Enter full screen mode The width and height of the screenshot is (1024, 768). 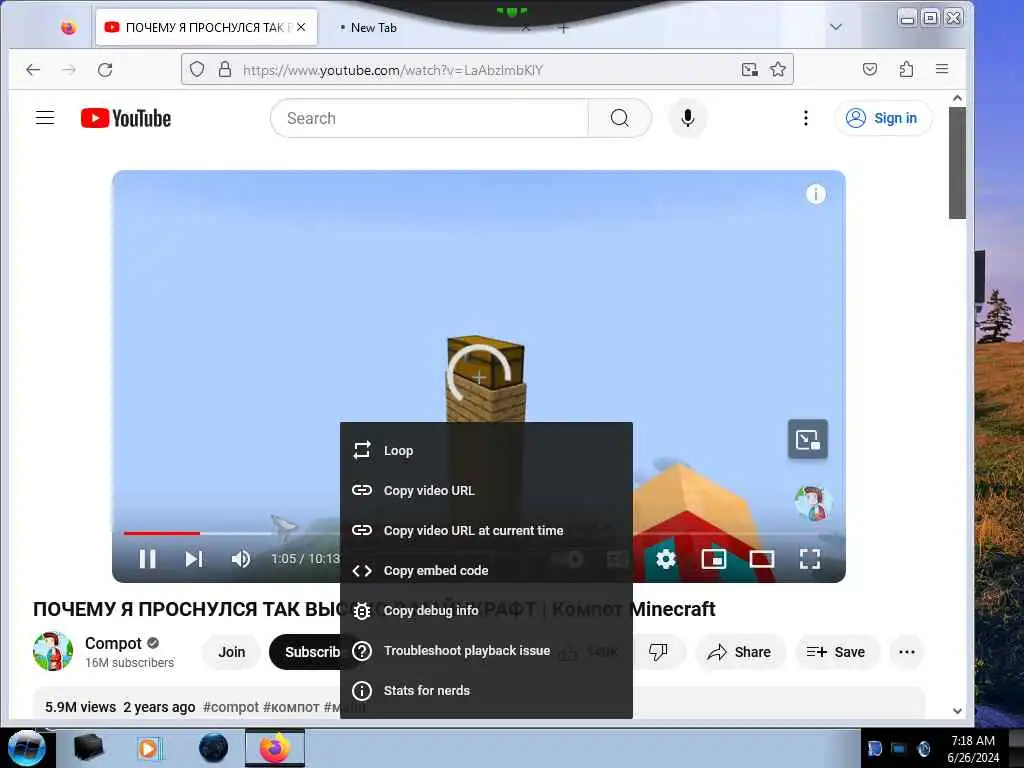click(x=810, y=559)
